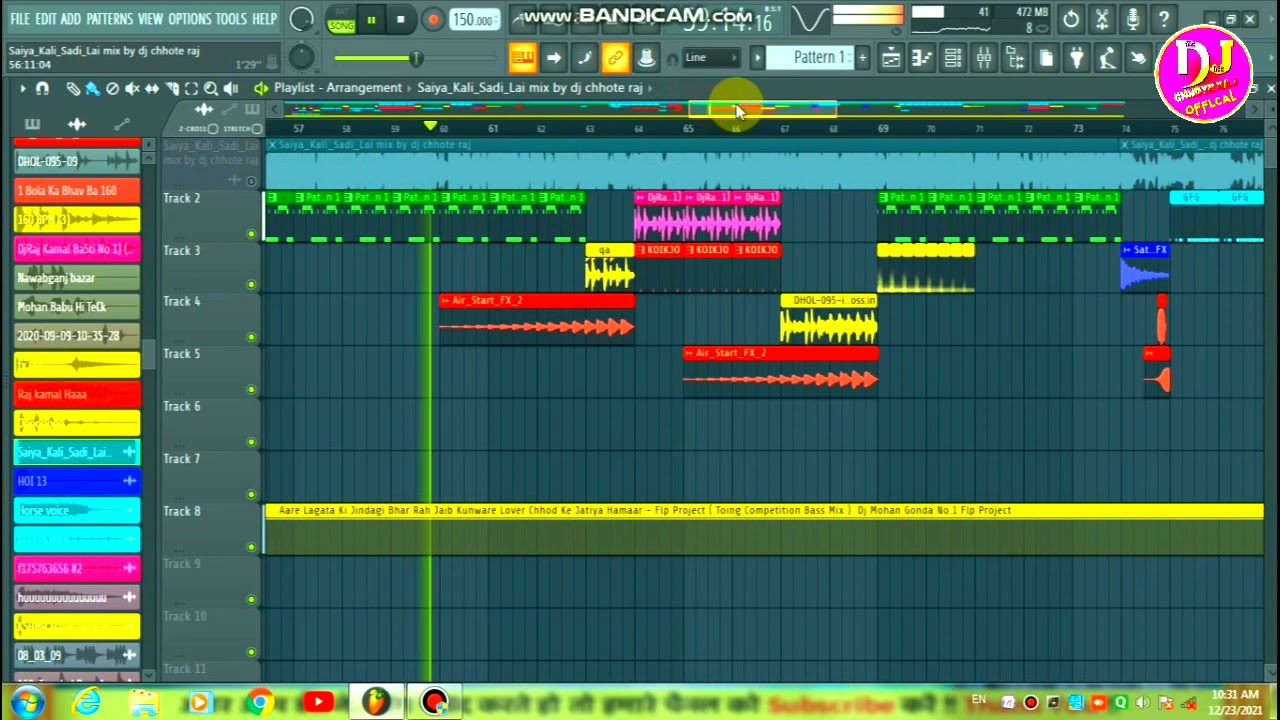
Task: Select the Draw pencil tool
Action: pos(74,88)
